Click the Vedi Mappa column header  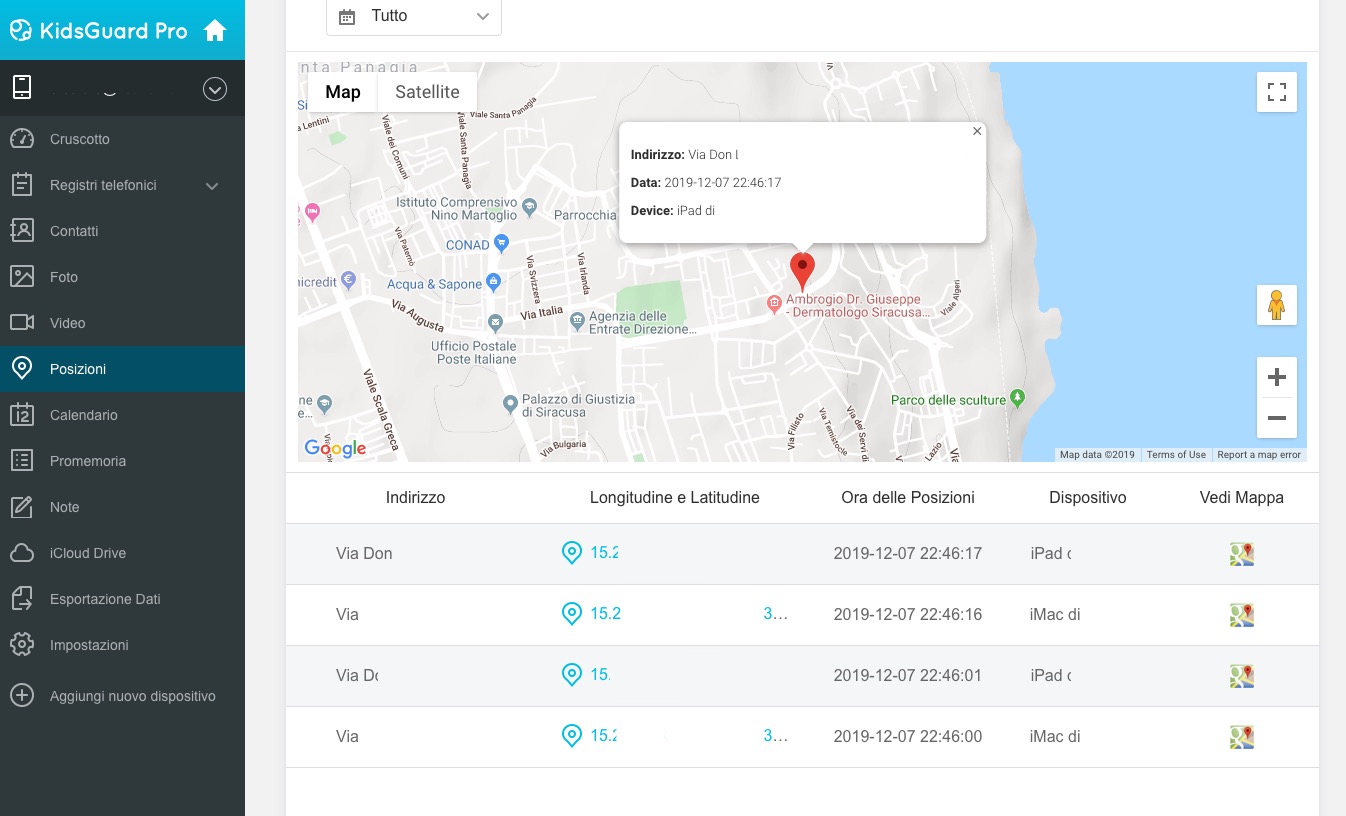(1242, 497)
